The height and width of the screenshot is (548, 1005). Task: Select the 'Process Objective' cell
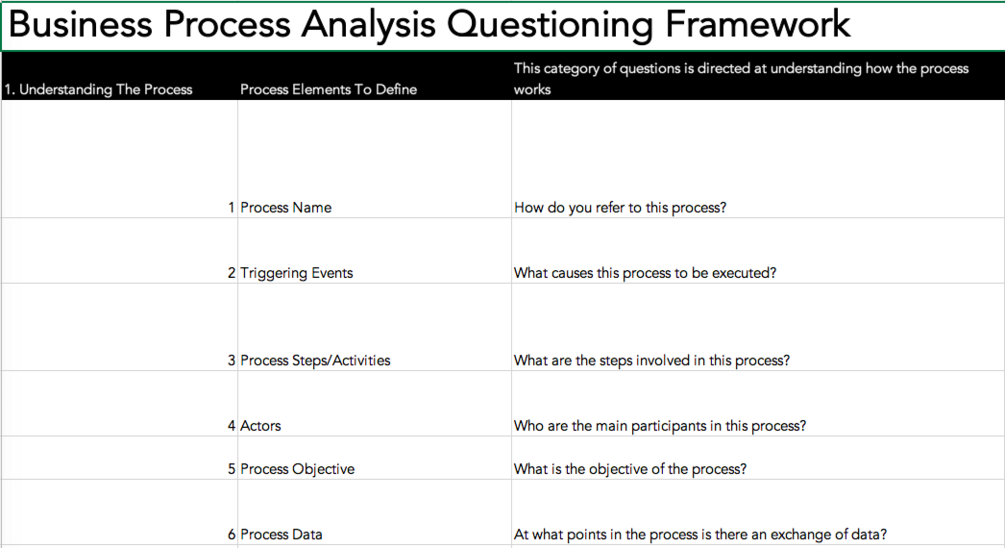coord(297,468)
